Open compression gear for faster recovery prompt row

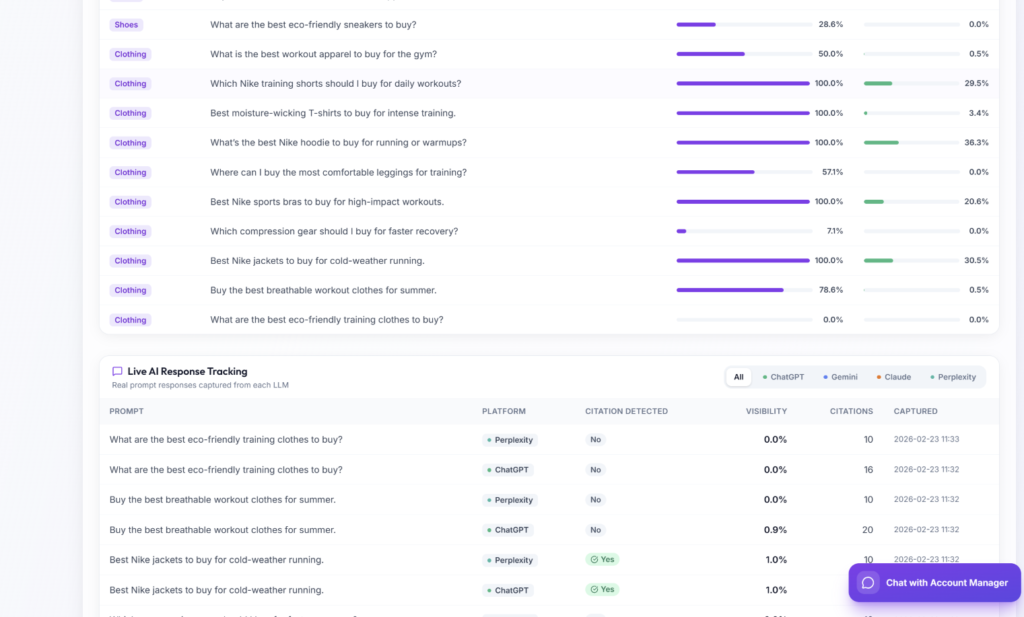click(549, 231)
